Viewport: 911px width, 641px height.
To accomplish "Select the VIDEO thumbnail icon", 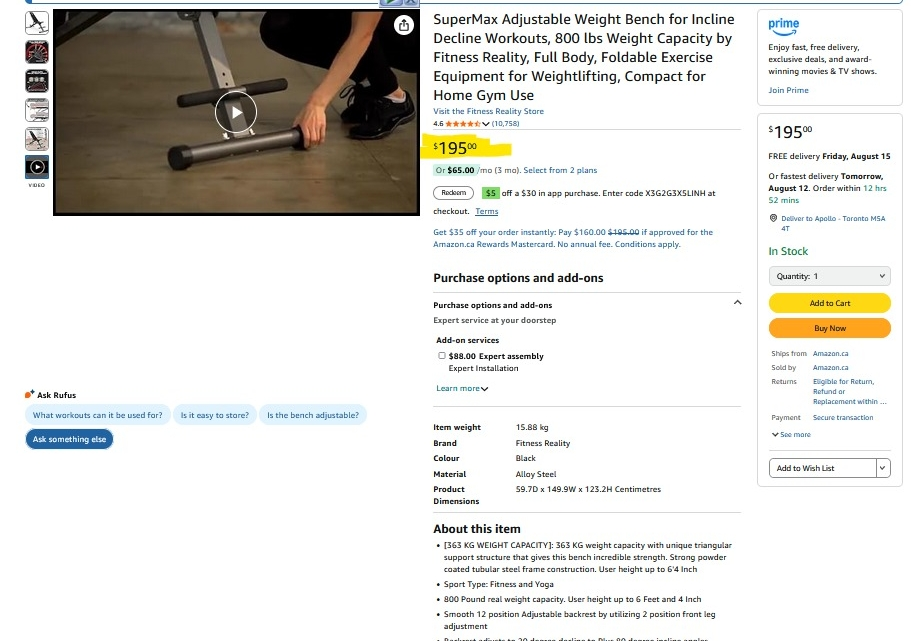I will (x=37, y=167).
